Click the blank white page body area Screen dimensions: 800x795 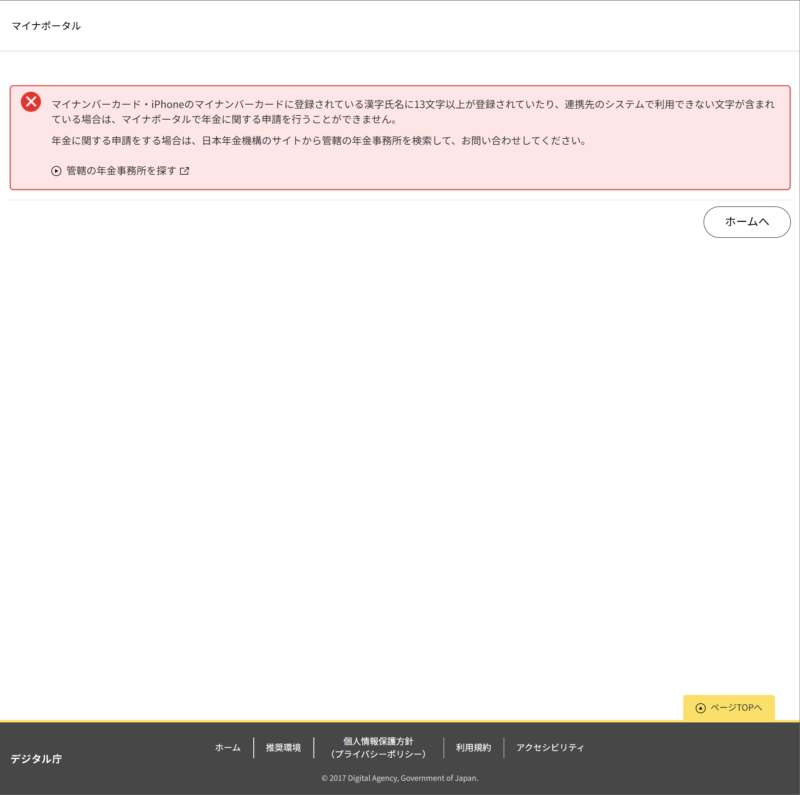[x=400, y=450]
